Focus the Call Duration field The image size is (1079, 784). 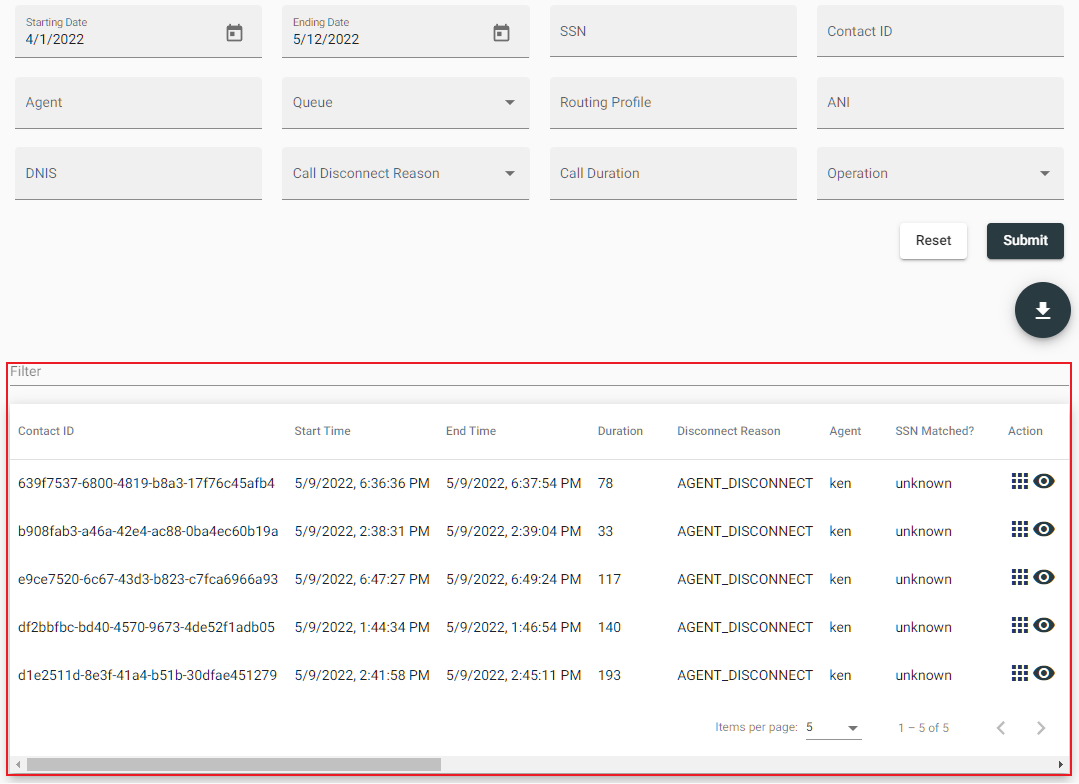click(673, 173)
